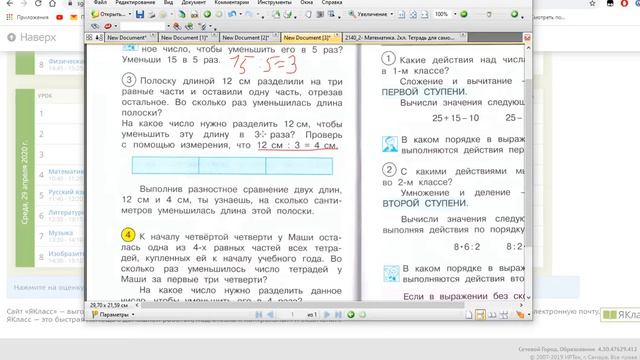Click the actual size page icon
This screenshot has height=360, width=640.
pyautogui.click(x=402, y=15)
